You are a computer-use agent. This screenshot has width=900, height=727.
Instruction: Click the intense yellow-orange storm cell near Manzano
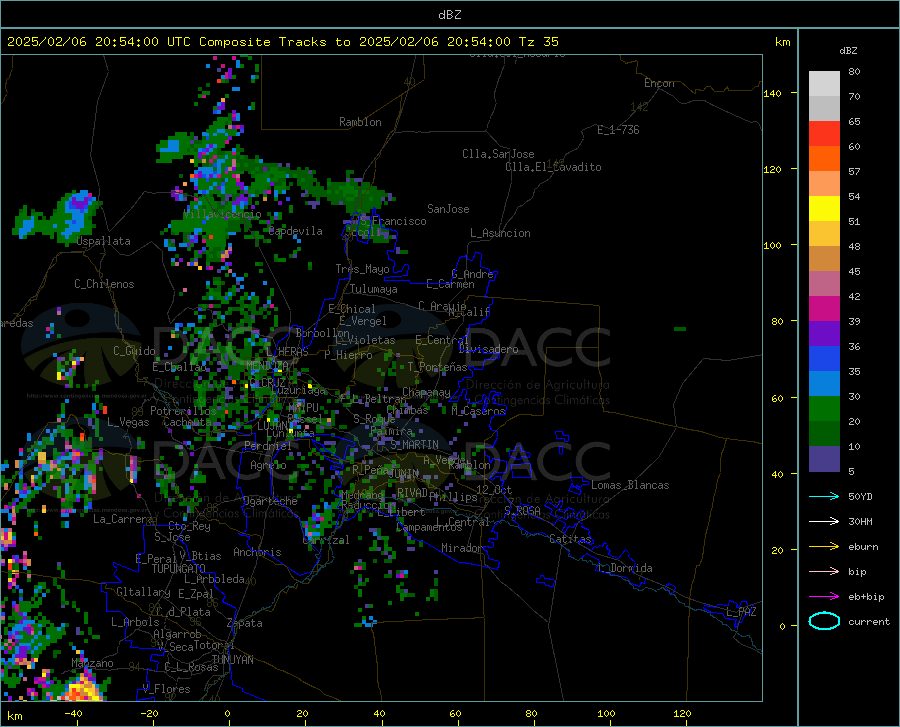(84, 687)
